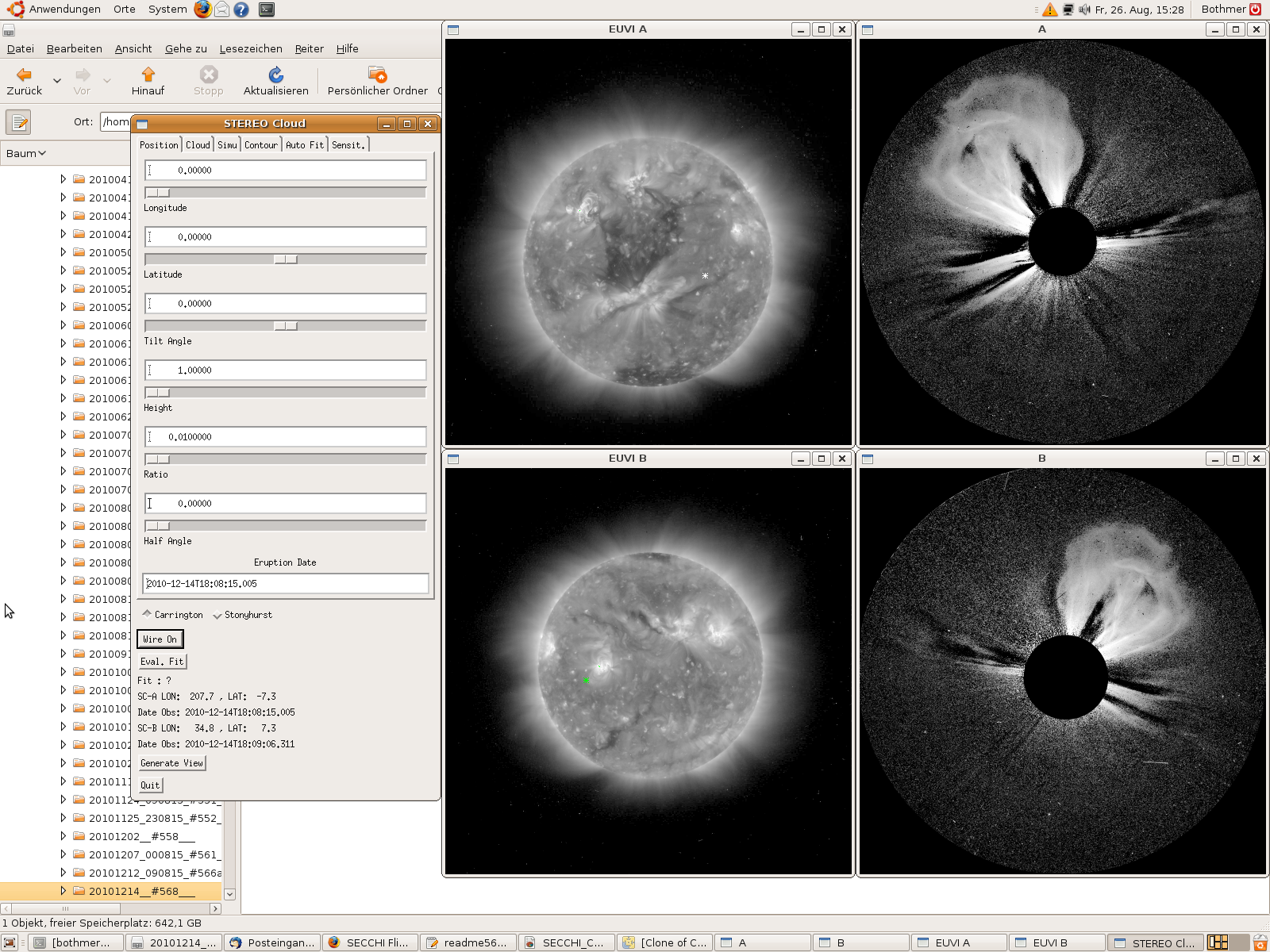This screenshot has height=952, width=1270.
Task: Click the Tilt Angle slider handle
Action: tap(286, 325)
